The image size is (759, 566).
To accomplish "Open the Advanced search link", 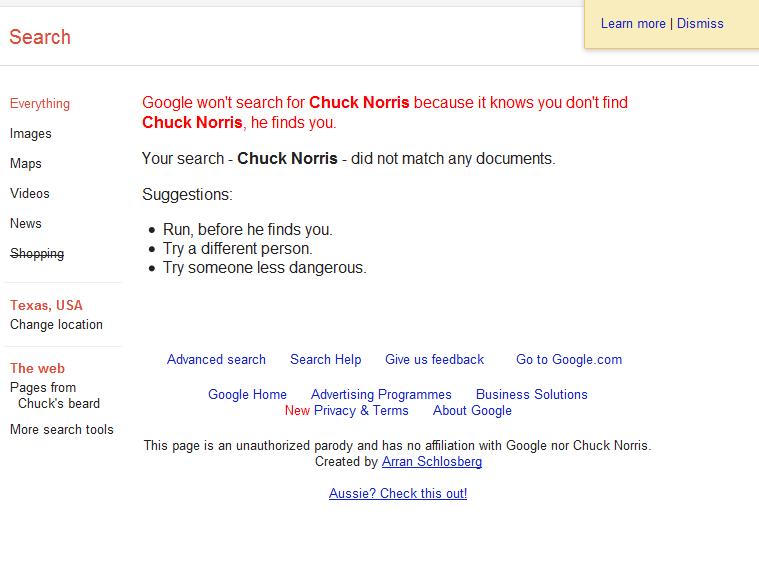I will tap(216, 359).
